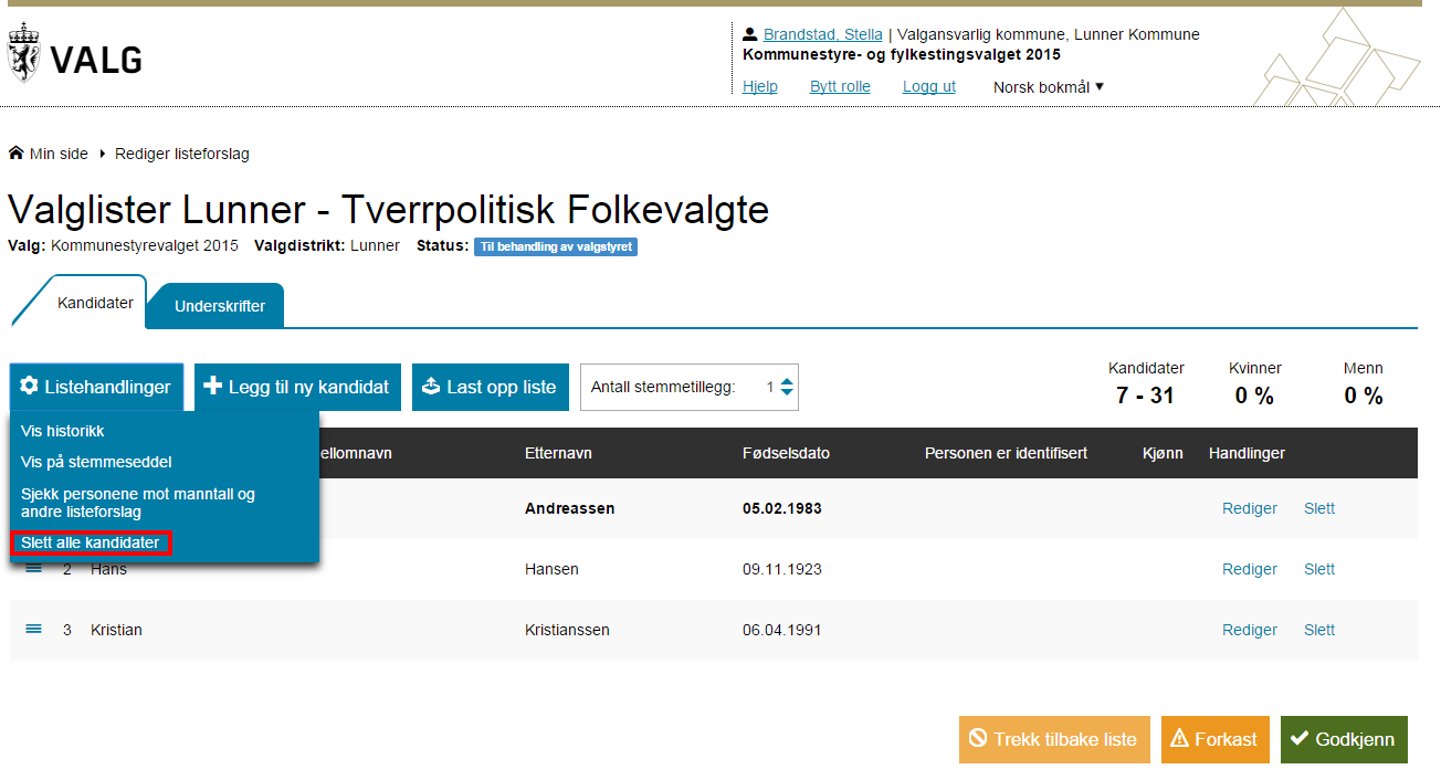Click the warning triangle icon on Forkast
The height and width of the screenshot is (780, 1440).
pyautogui.click(x=1179, y=739)
